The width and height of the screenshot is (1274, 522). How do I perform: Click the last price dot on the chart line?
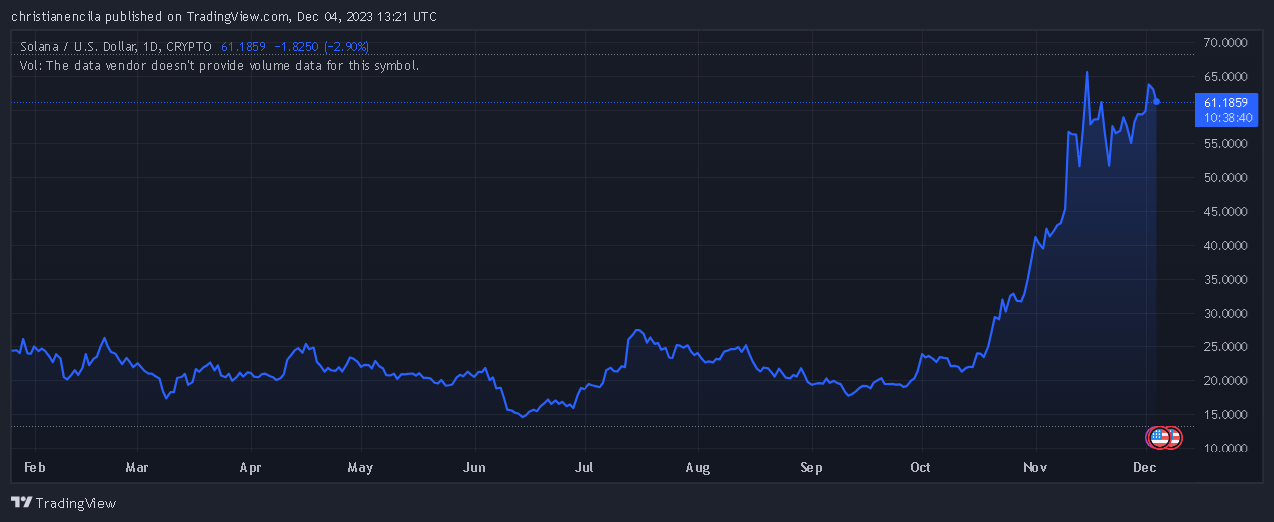pyautogui.click(x=1157, y=101)
